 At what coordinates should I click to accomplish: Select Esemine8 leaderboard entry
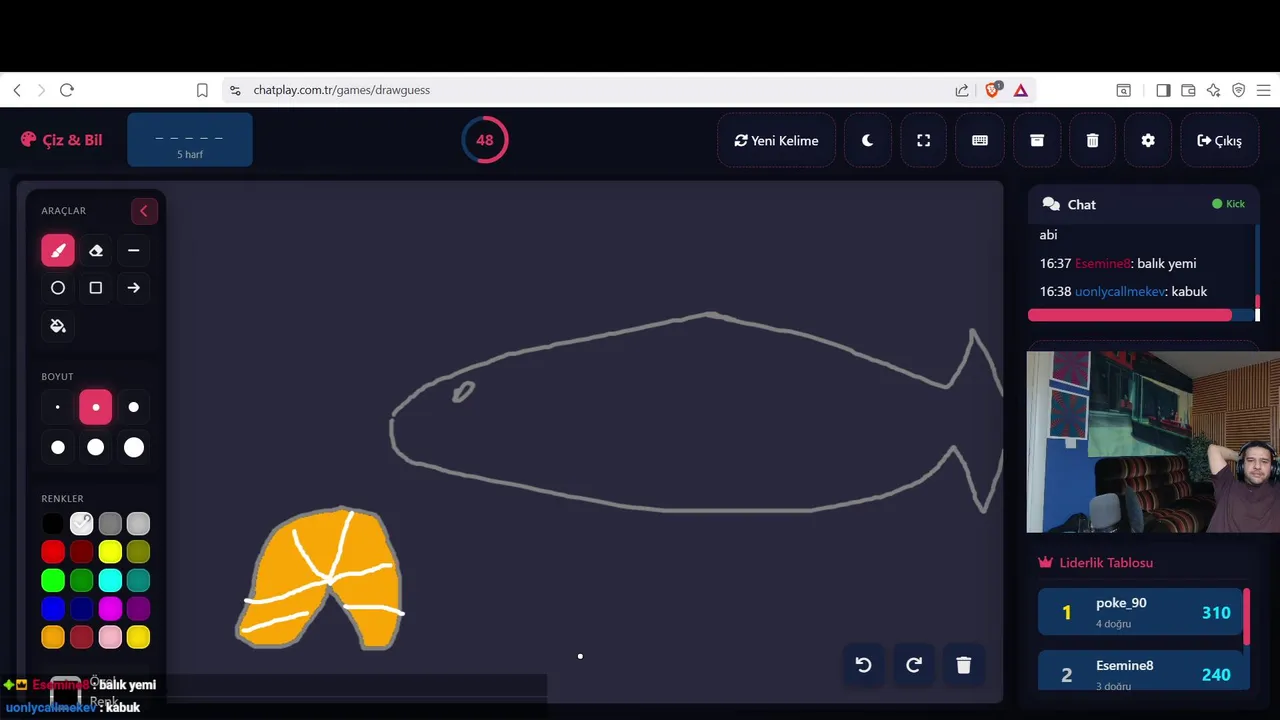click(x=1140, y=670)
